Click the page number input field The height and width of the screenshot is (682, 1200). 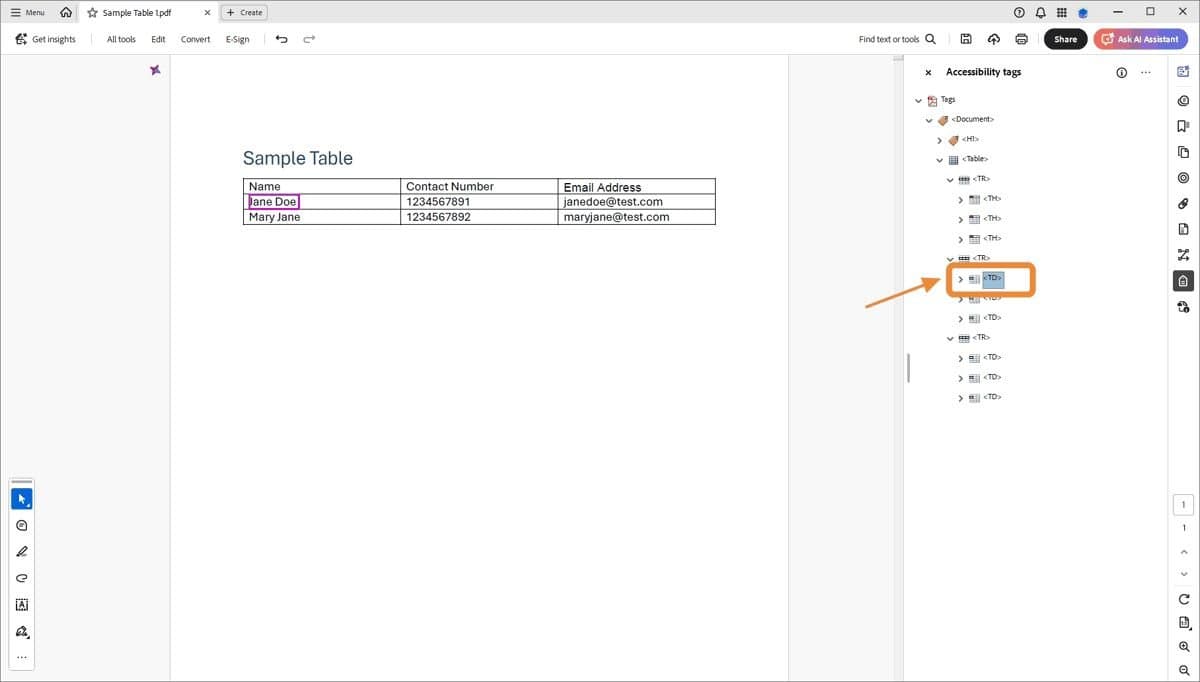click(x=1183, y=504)
